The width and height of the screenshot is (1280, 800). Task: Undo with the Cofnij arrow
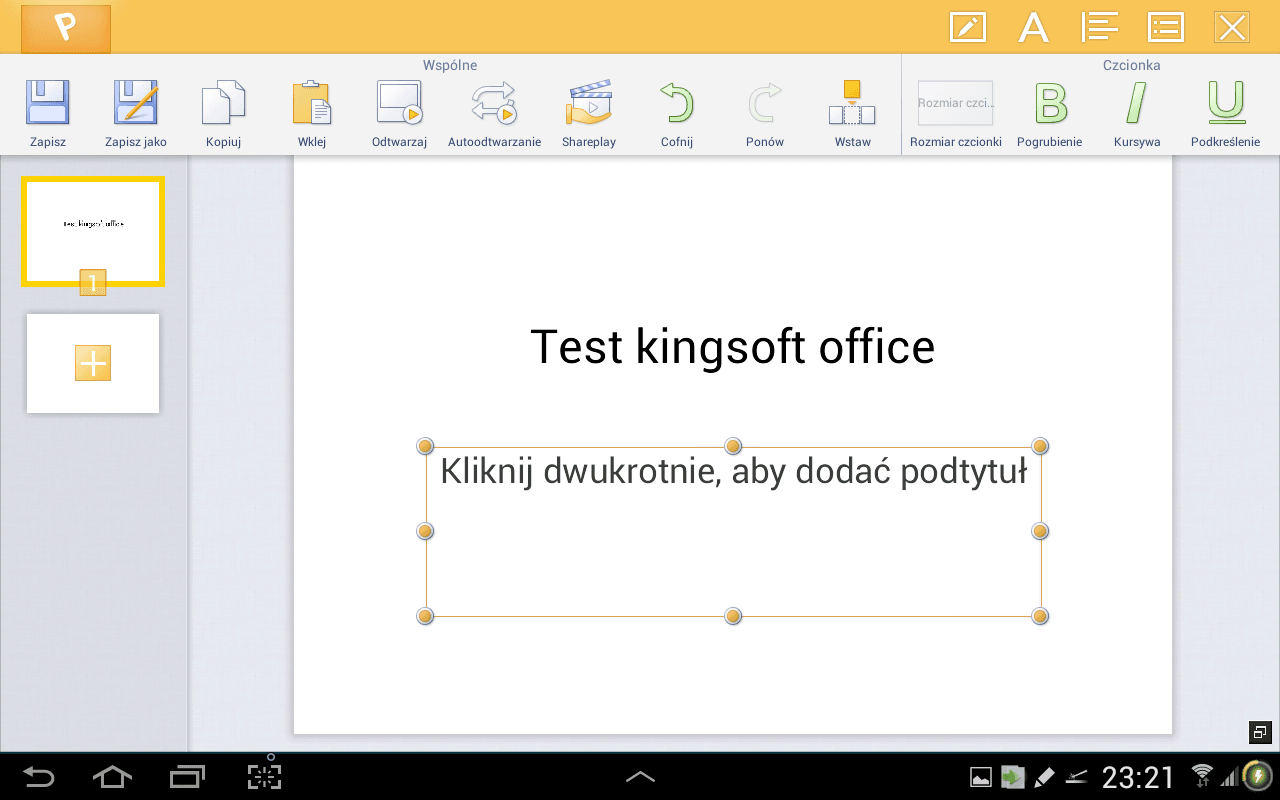(677, 103)
